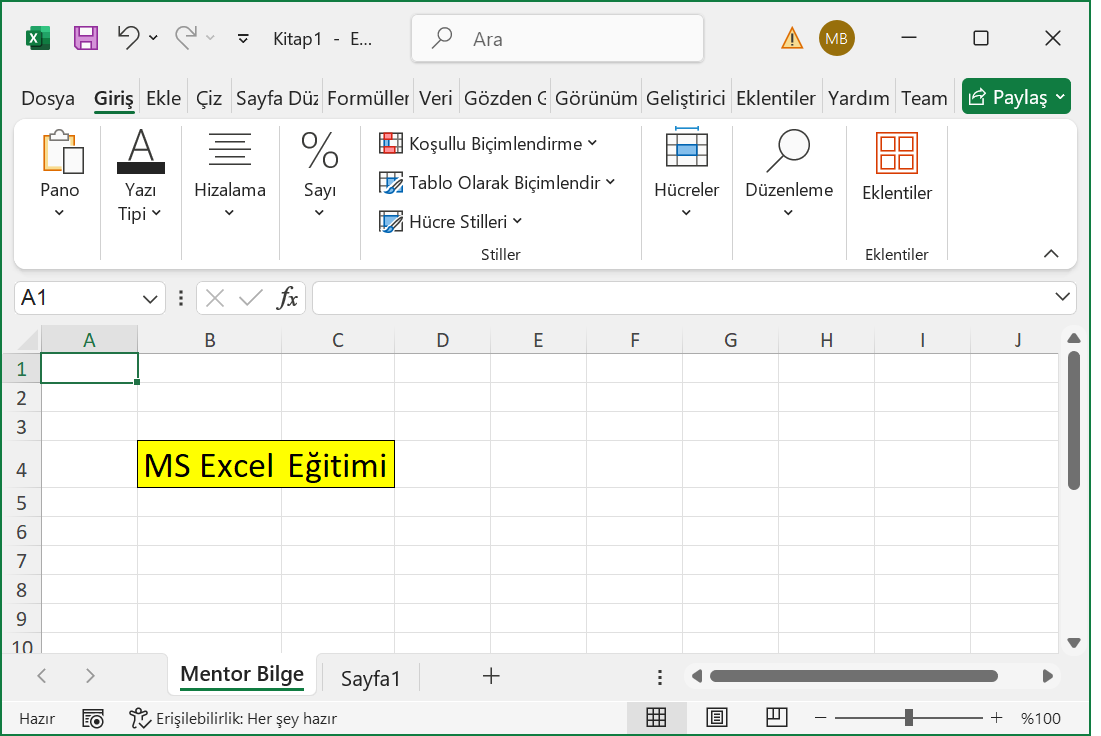Click the Excel application logo icon
This screenshot has height=736, width=1101.
[x=38, y=38]
